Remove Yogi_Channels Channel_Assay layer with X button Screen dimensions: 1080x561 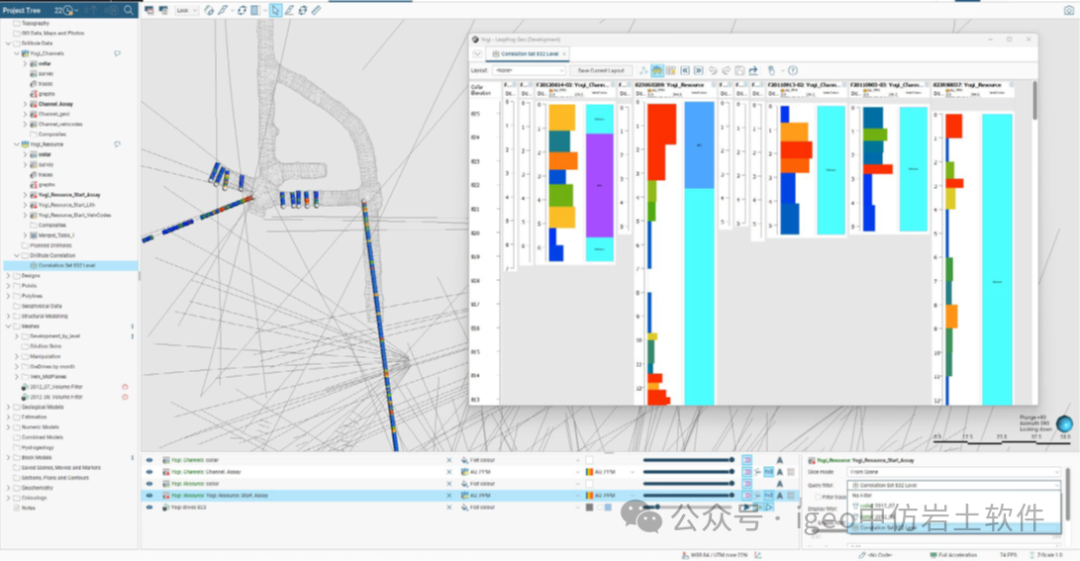point(449,472)
